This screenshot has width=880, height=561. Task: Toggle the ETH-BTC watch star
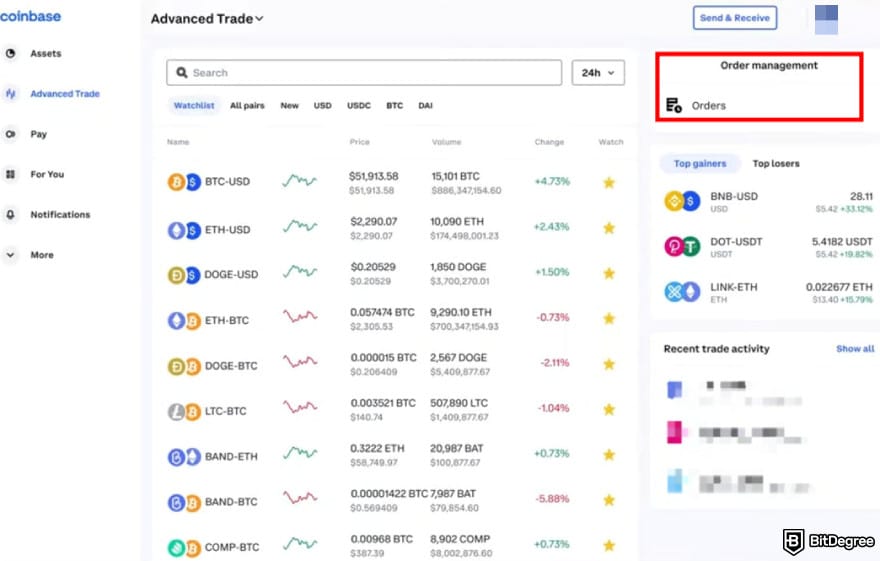click(609, 319)
